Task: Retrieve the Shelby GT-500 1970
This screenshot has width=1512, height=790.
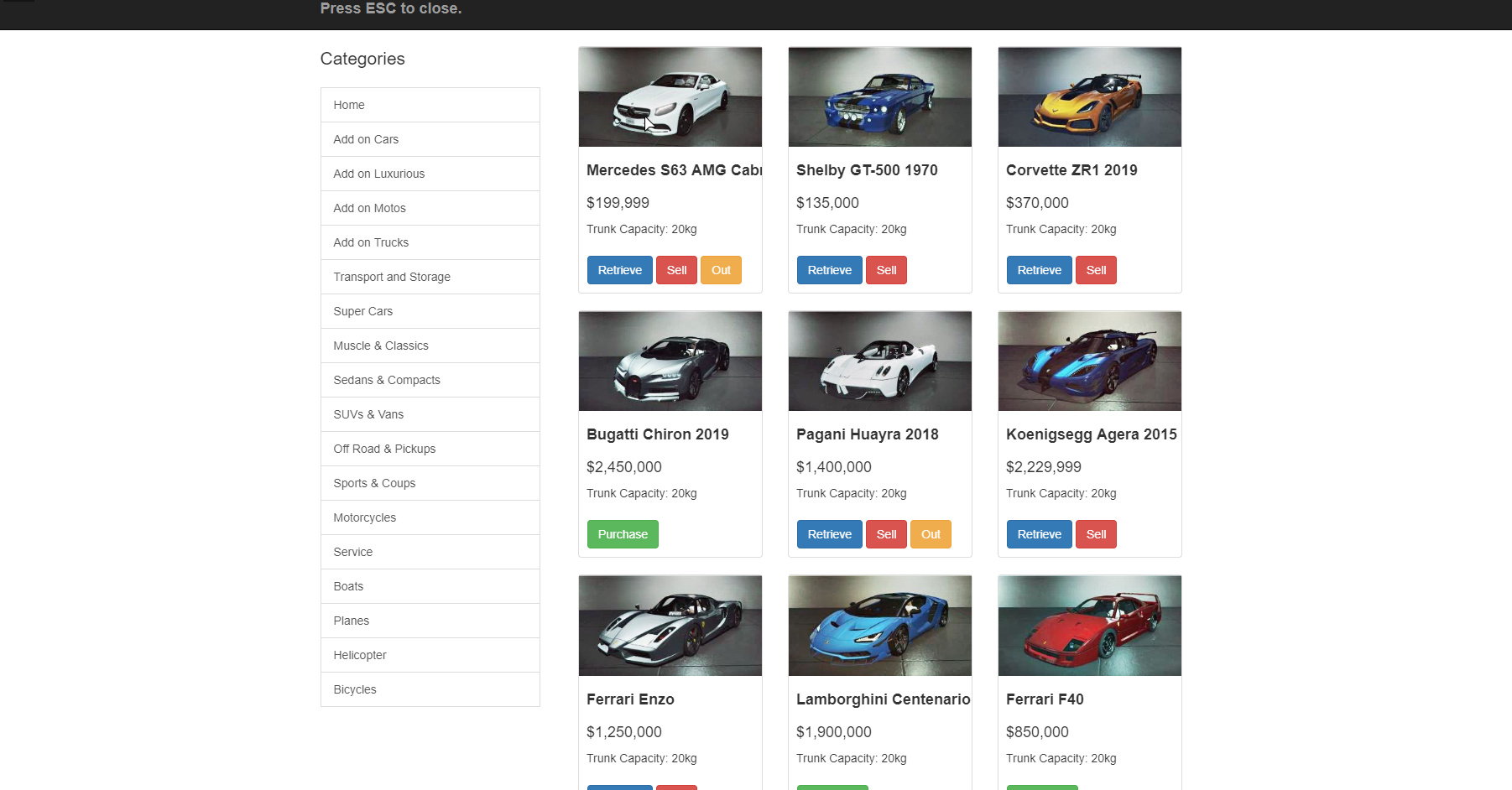Action: pyautogui.click(x=829, y=270)
